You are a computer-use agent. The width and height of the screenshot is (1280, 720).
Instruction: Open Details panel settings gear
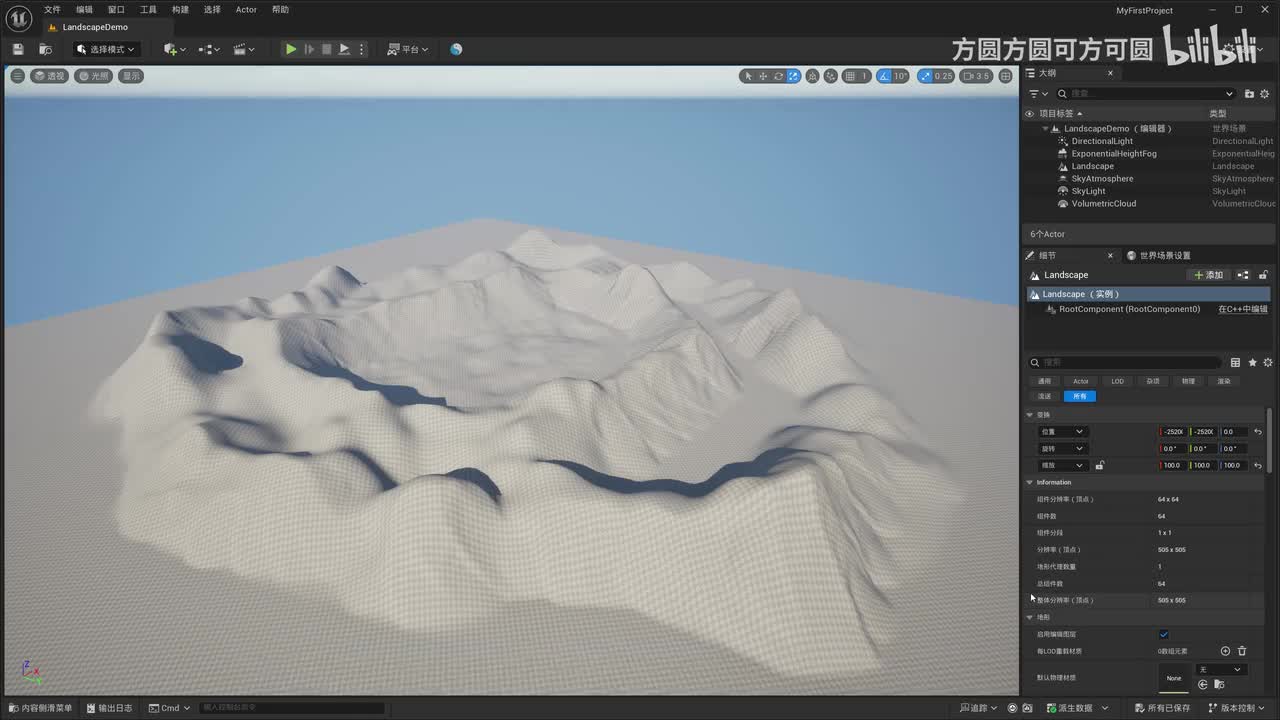(x=1268, y=362)
